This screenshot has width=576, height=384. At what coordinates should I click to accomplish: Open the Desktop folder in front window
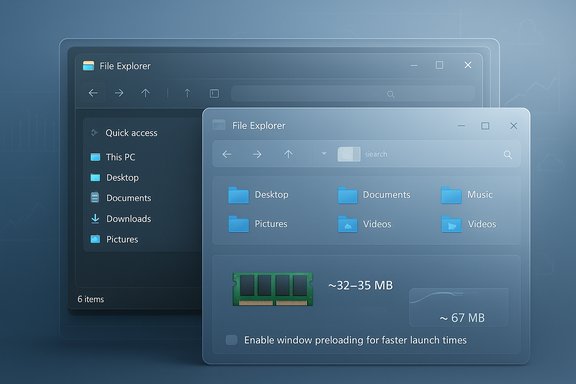pyautogui.click(x=258, y=195)
